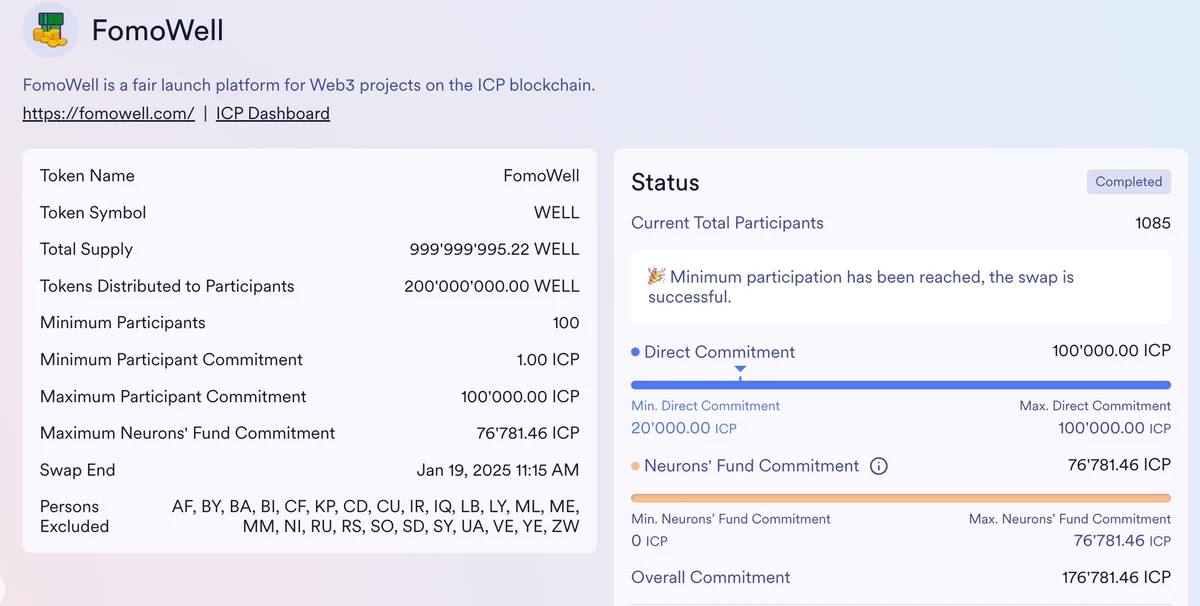Click the orange Neurons' Fund dot
Viewport: 1200px width, 606px height.
click(636, 466)
